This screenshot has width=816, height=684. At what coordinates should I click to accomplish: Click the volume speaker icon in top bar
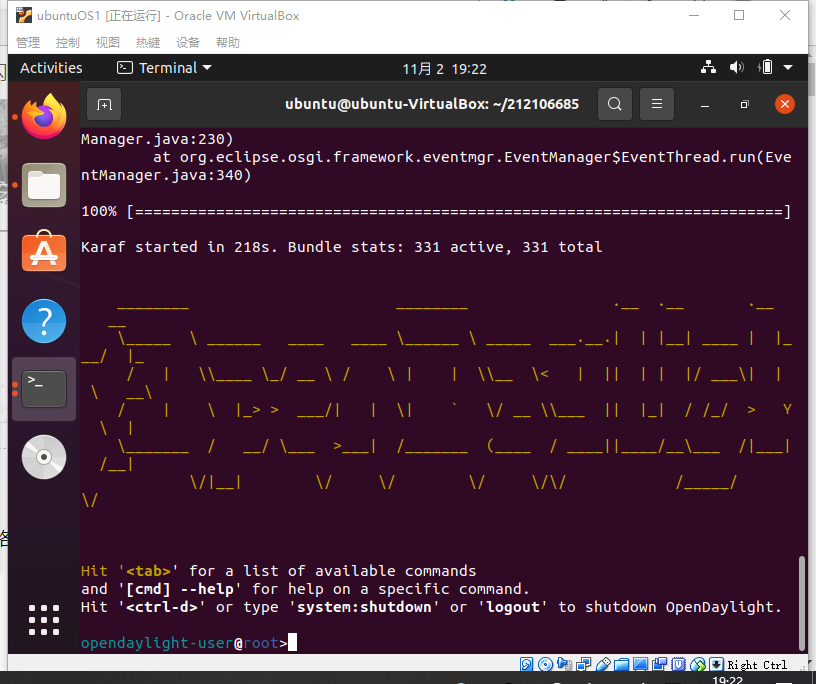click(x=736, y=67)
